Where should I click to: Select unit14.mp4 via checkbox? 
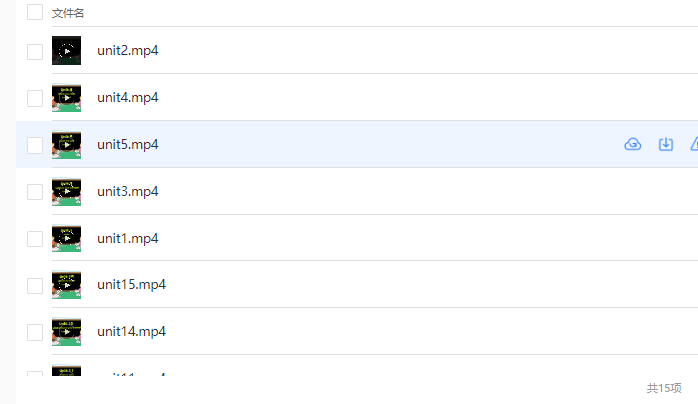[35, 332]
